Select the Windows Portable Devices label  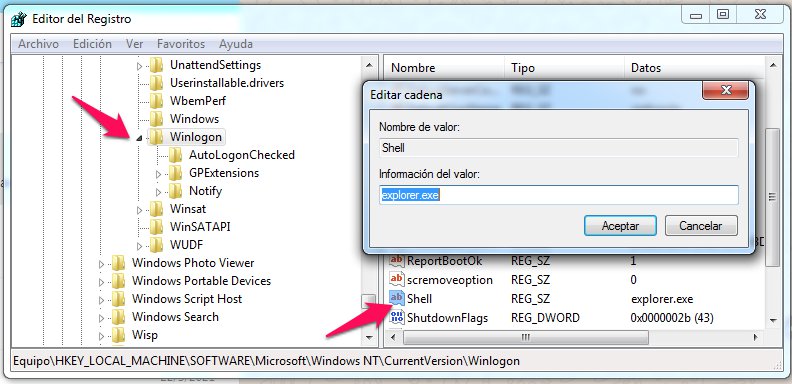(201, 281)
